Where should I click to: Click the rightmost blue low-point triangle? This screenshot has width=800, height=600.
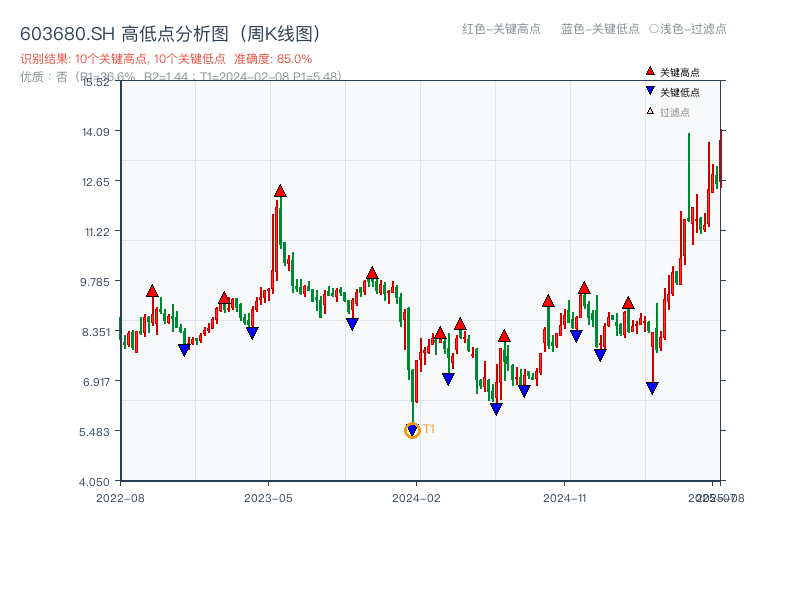pos(652,388)
